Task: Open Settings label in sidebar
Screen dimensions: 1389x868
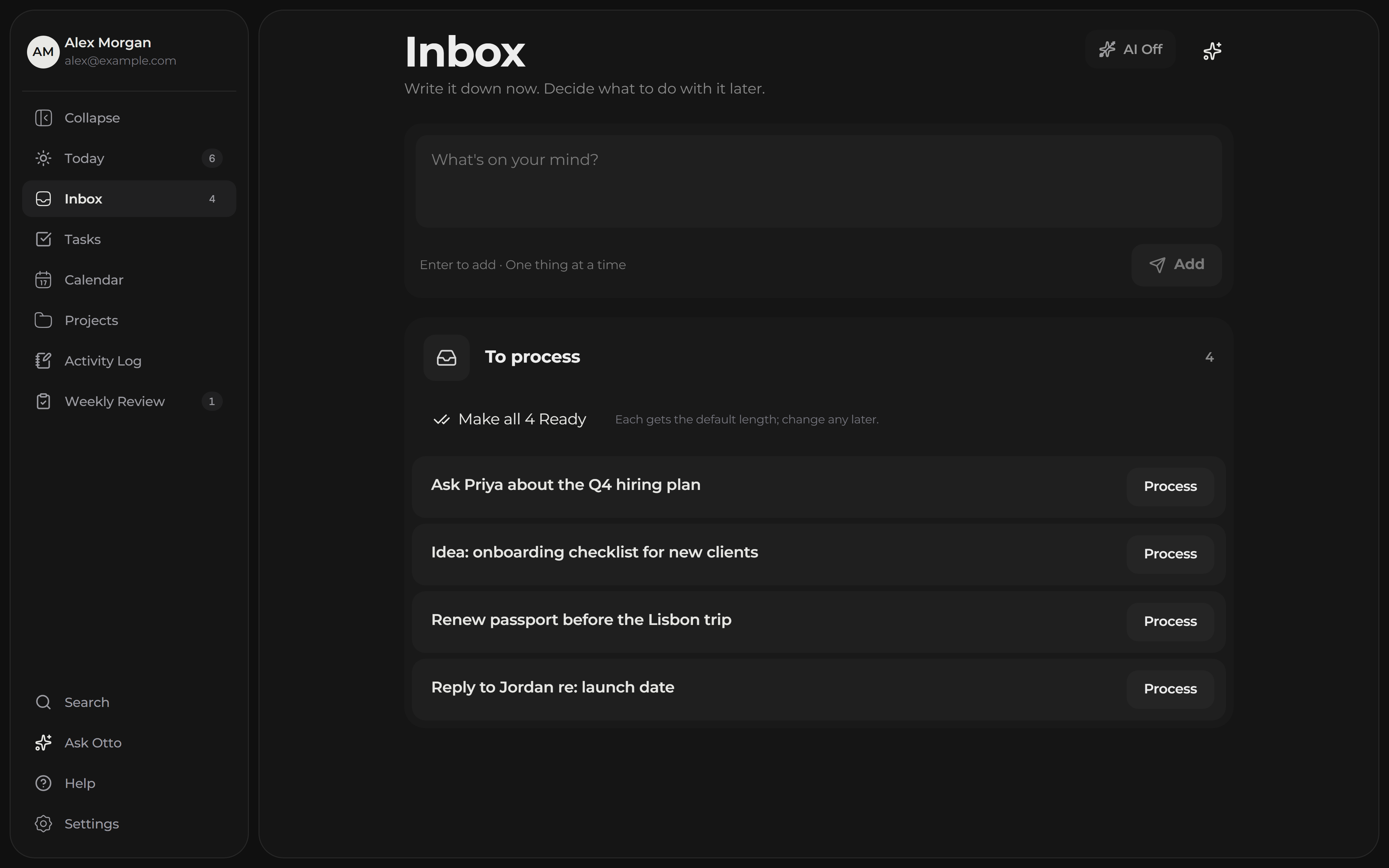Action: coord(92,824)
